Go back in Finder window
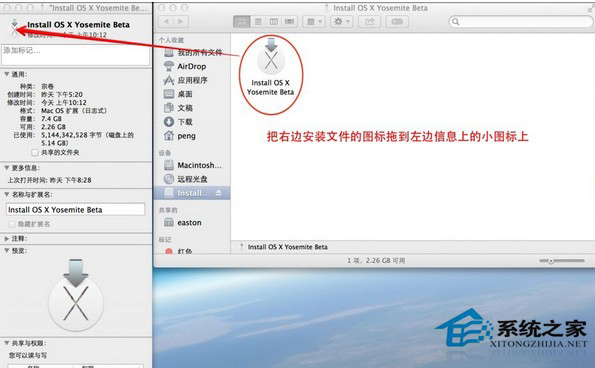595x368 pixels. (166, 22)
